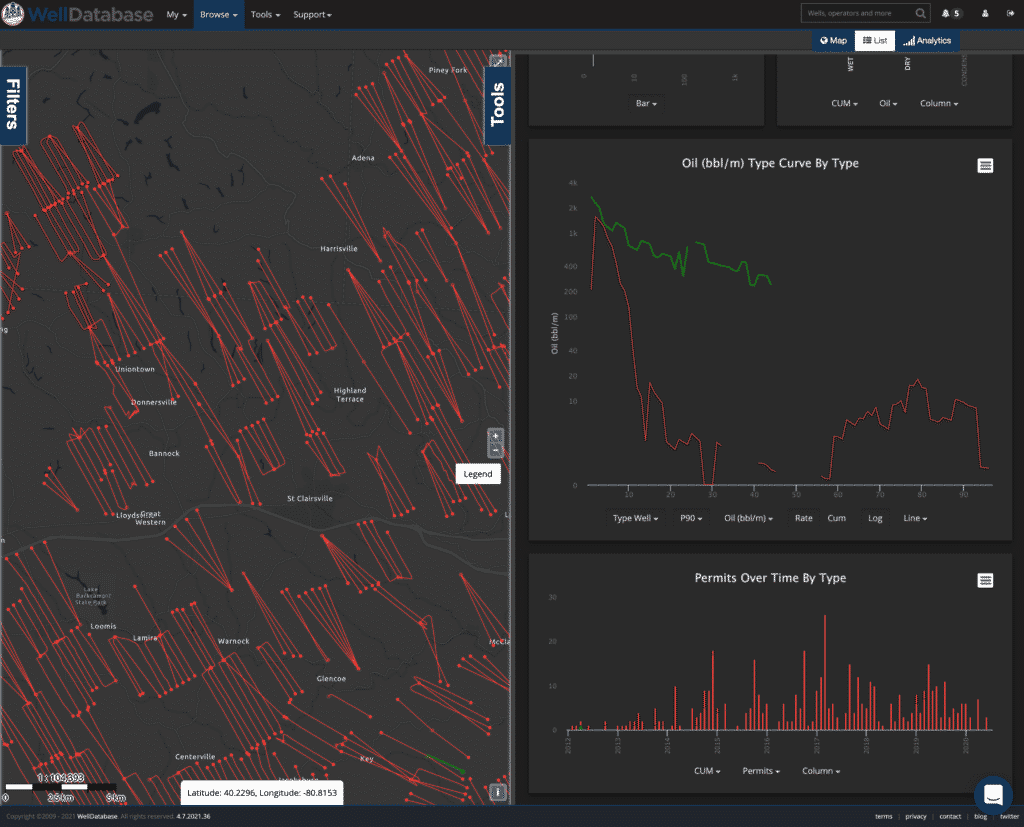Open the Browse menu

(219, 14)
